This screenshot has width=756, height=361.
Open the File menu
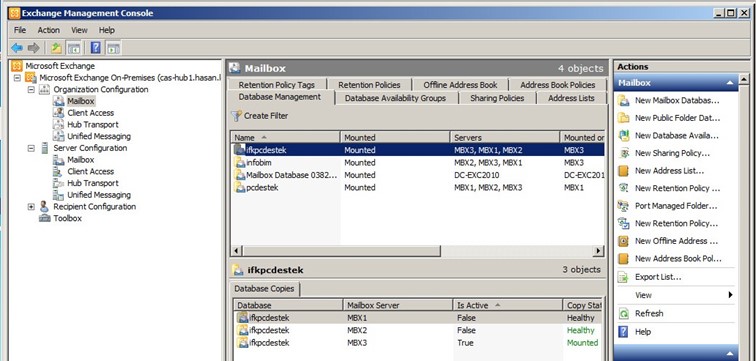point(20,30)
